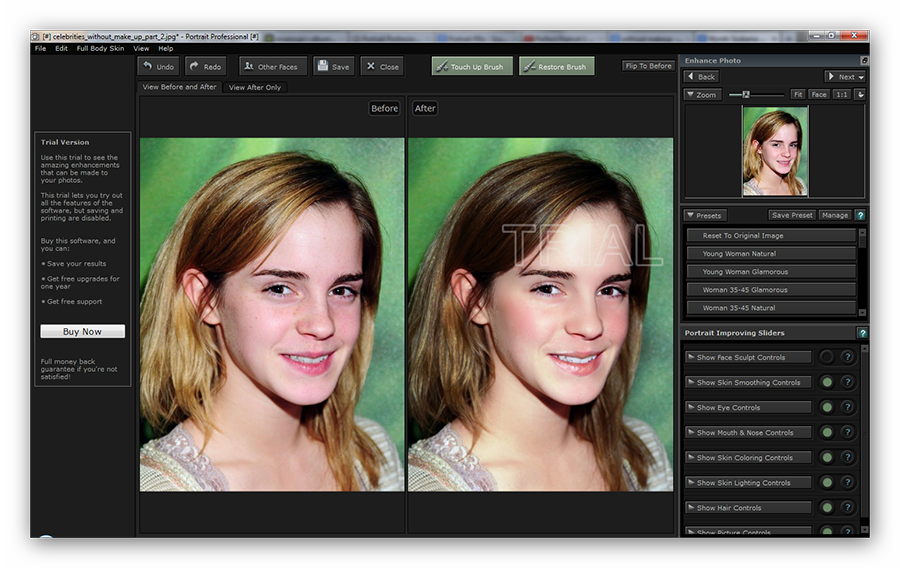Toggle Mouth & Nose Controls off
Image resolution: width=900 pixels, height=568 pixels.
pyautogui.click(x=827, y=432)
